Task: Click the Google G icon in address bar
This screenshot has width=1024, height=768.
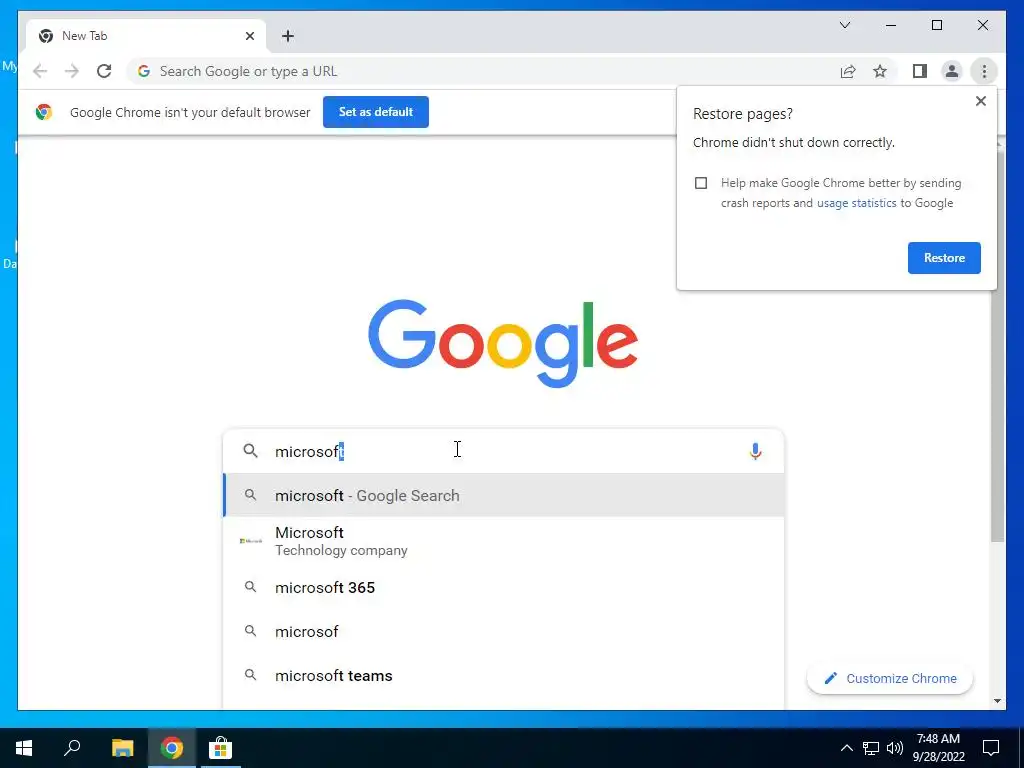Action: coord(144,71)
